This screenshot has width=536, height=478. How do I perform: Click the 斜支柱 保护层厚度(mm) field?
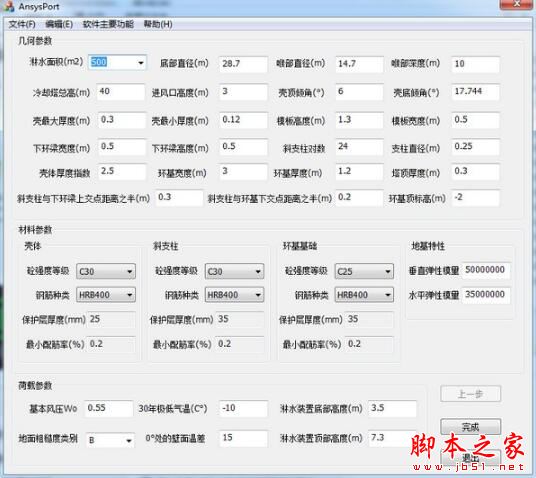tap(240, 320)
